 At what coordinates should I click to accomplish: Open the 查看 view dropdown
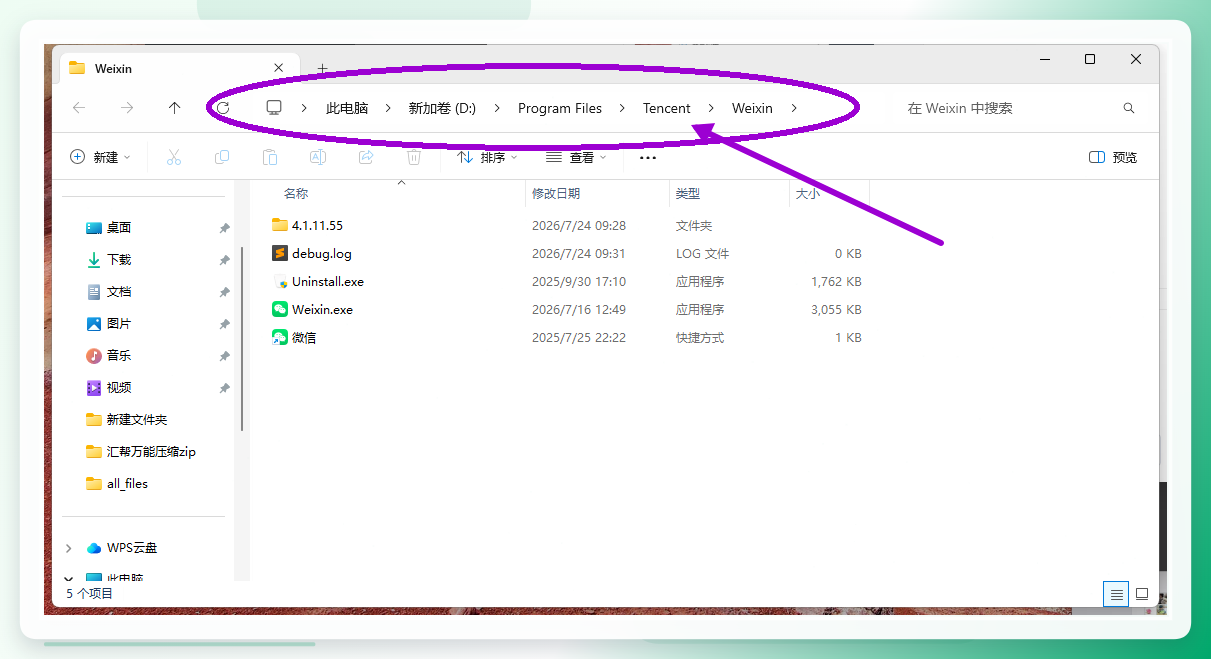pos(576,157)
